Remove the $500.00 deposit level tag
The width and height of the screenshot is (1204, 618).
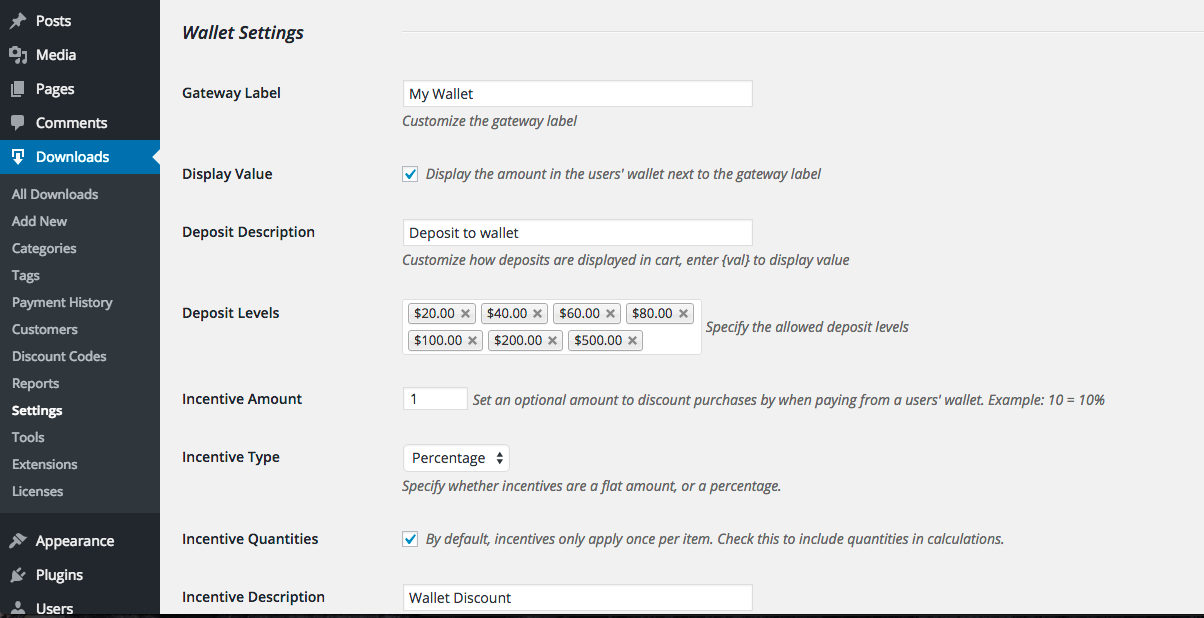click(x=632, y=341)
